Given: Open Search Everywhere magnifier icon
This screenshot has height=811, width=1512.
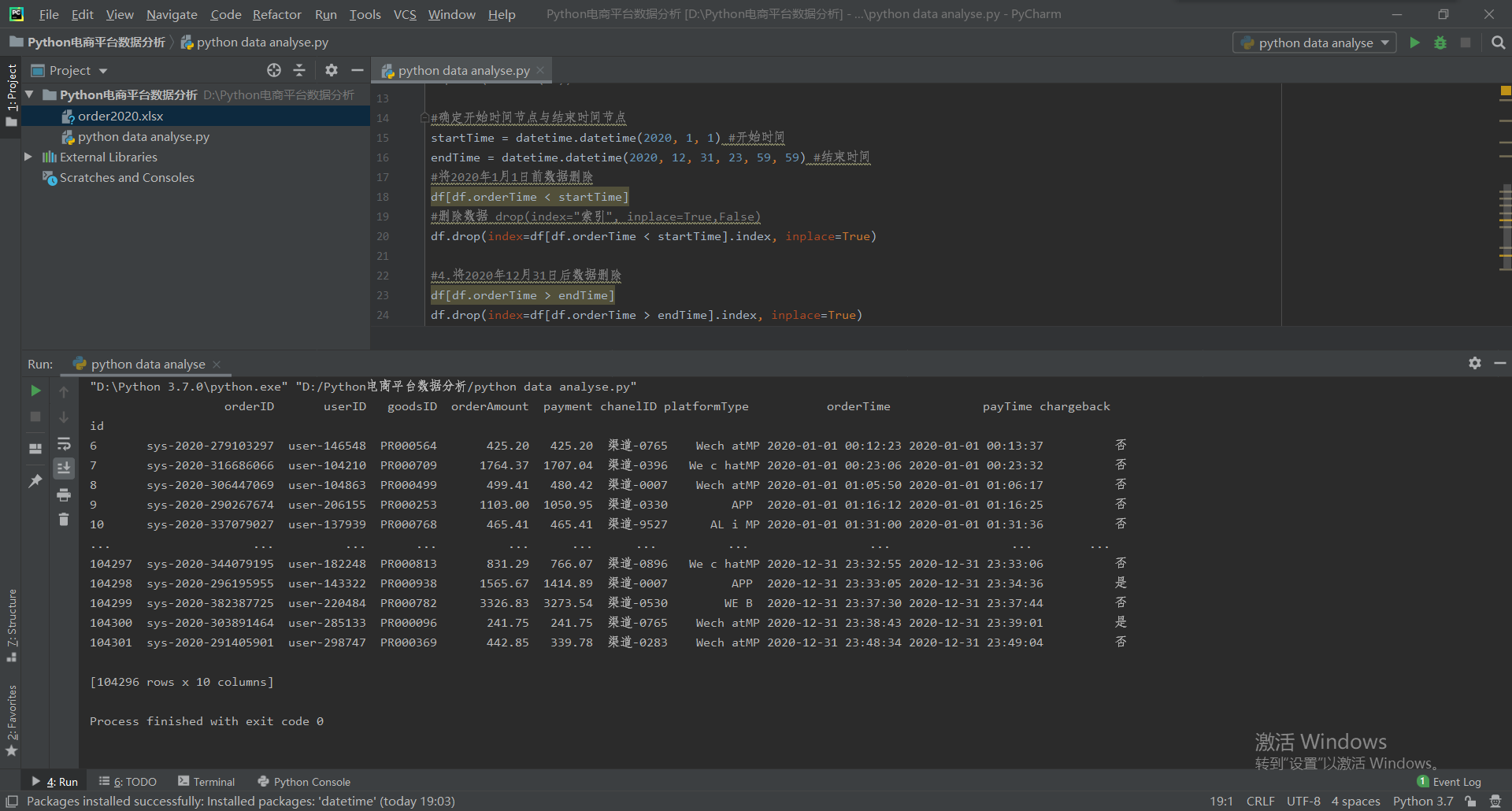Looking at the screenshot, I should (x=1498, y=43).
